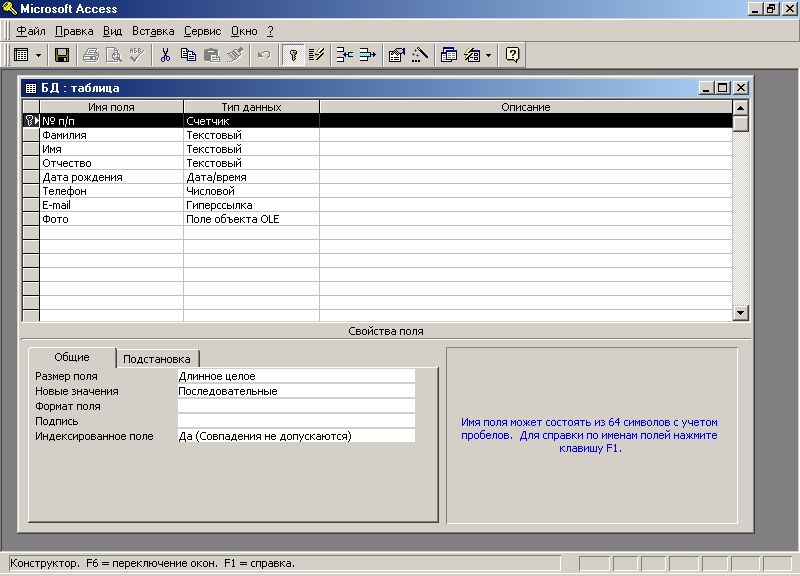Click the field grid scroll down arrow

tap(740, 312)
